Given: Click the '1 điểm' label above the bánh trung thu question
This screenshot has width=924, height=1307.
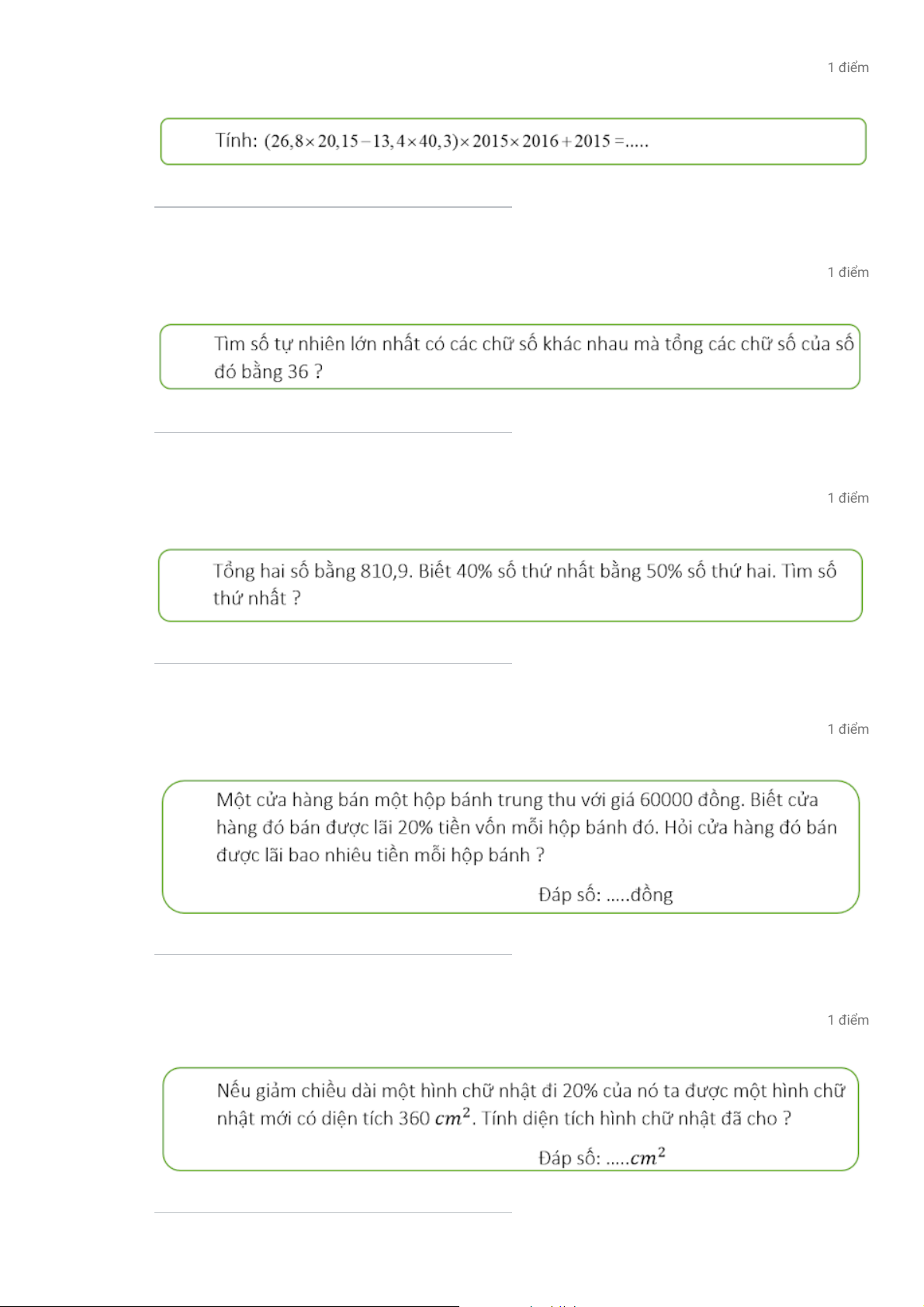Looking at the screenshot, I should 848,729.
